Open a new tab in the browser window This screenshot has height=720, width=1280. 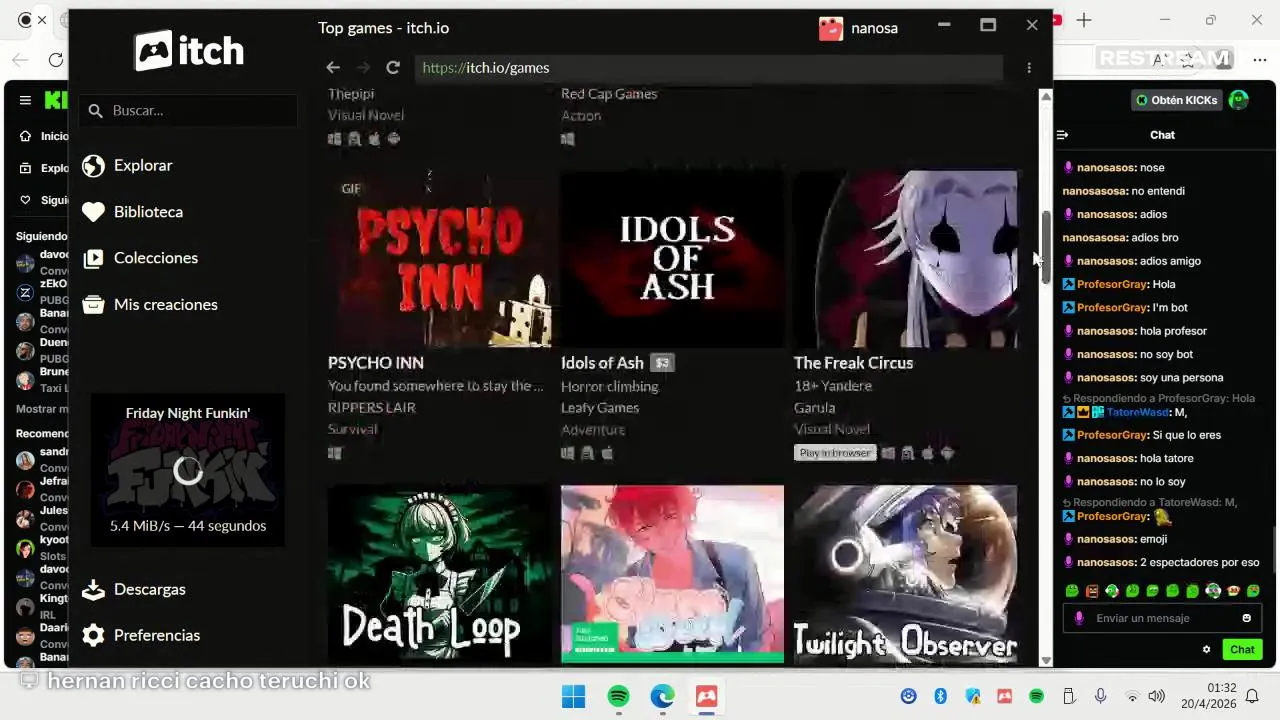[x=1084, y=20]
